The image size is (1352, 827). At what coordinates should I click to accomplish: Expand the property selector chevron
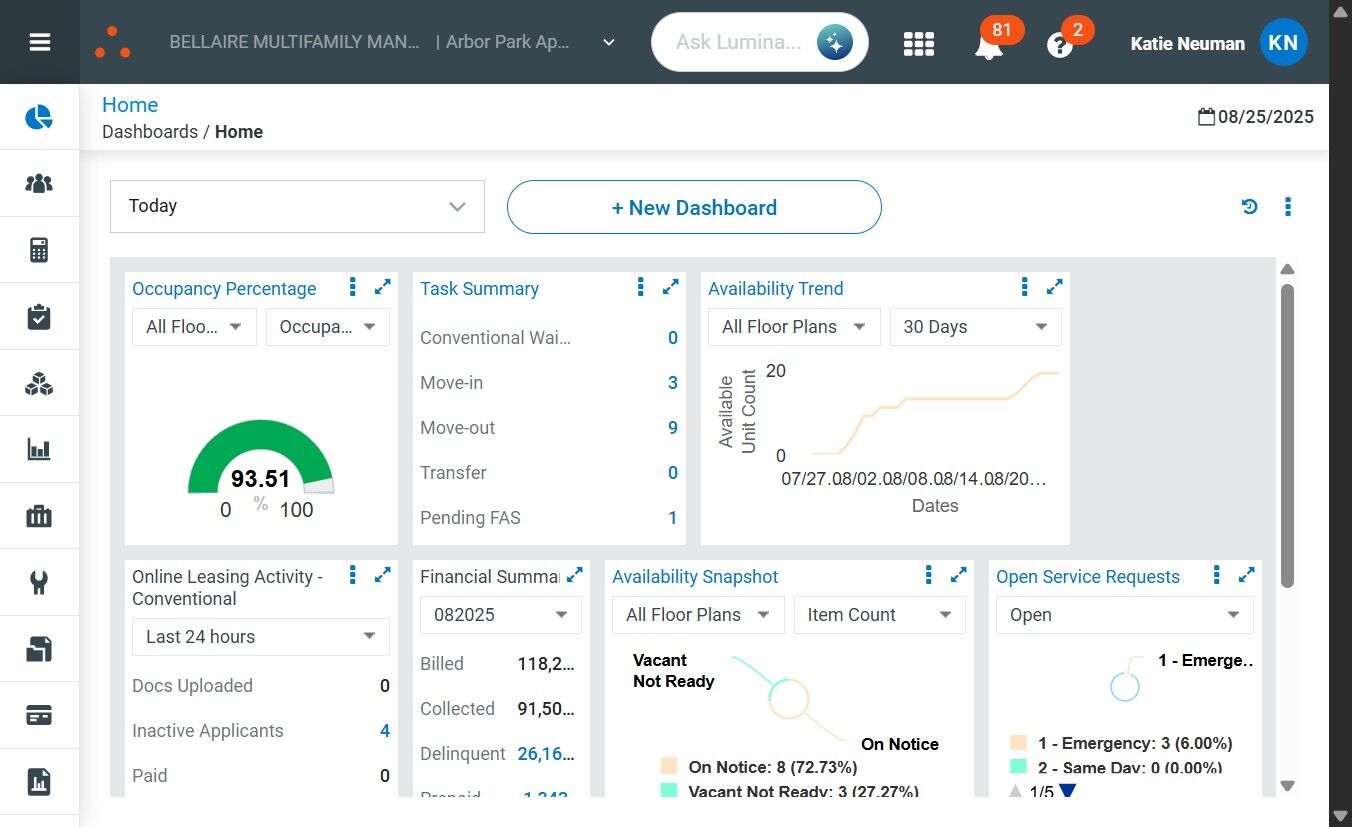coord(609,43)
